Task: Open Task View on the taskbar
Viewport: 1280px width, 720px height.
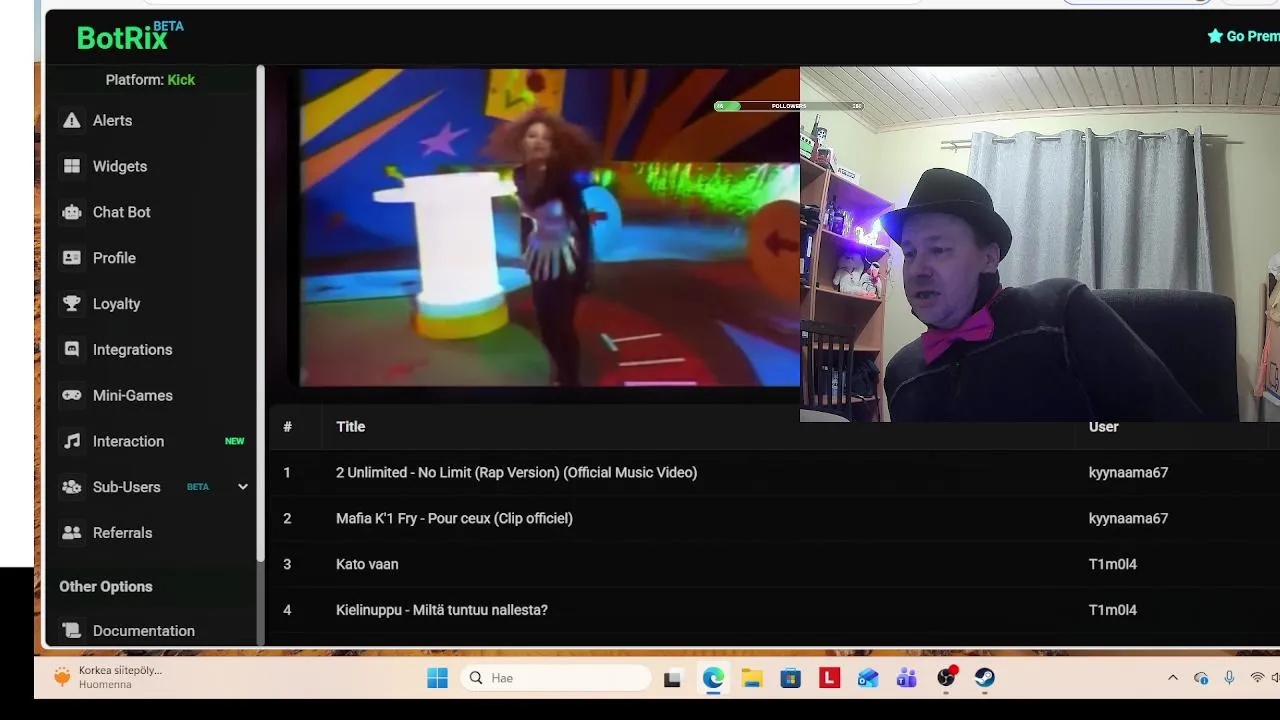Action: click(672, 678)
